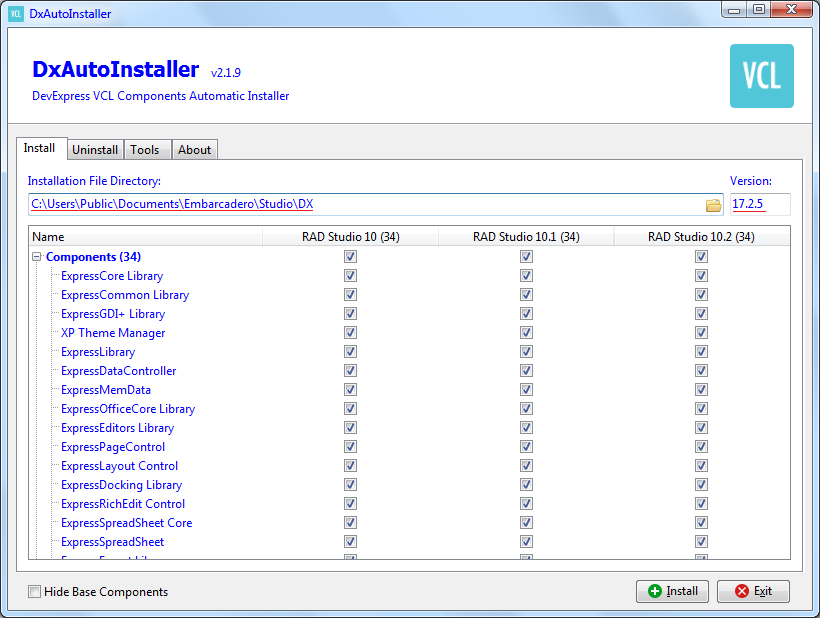The width and height of the screenshot is (820, 618).
Task: Uncheck ExpressPageControl for RAD Studio 10
Action: coord(350,447)
